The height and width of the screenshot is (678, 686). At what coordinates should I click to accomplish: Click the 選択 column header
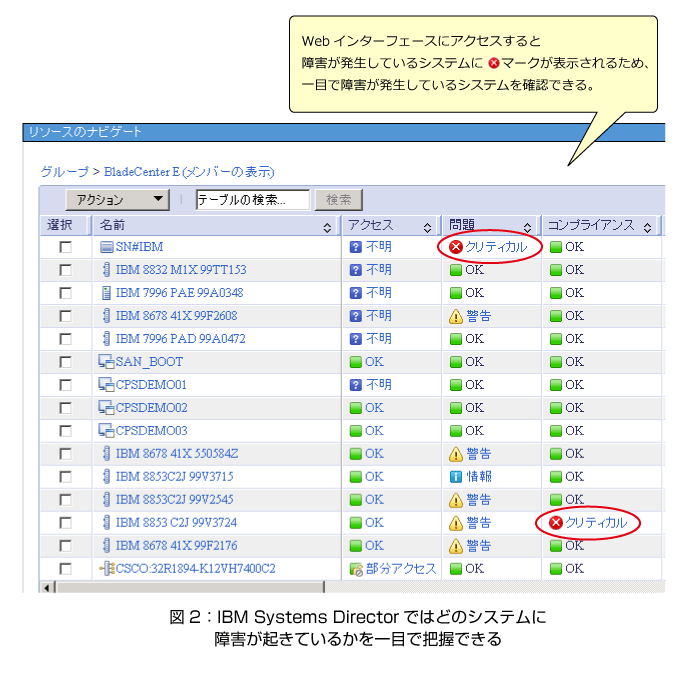coord(60,225)
